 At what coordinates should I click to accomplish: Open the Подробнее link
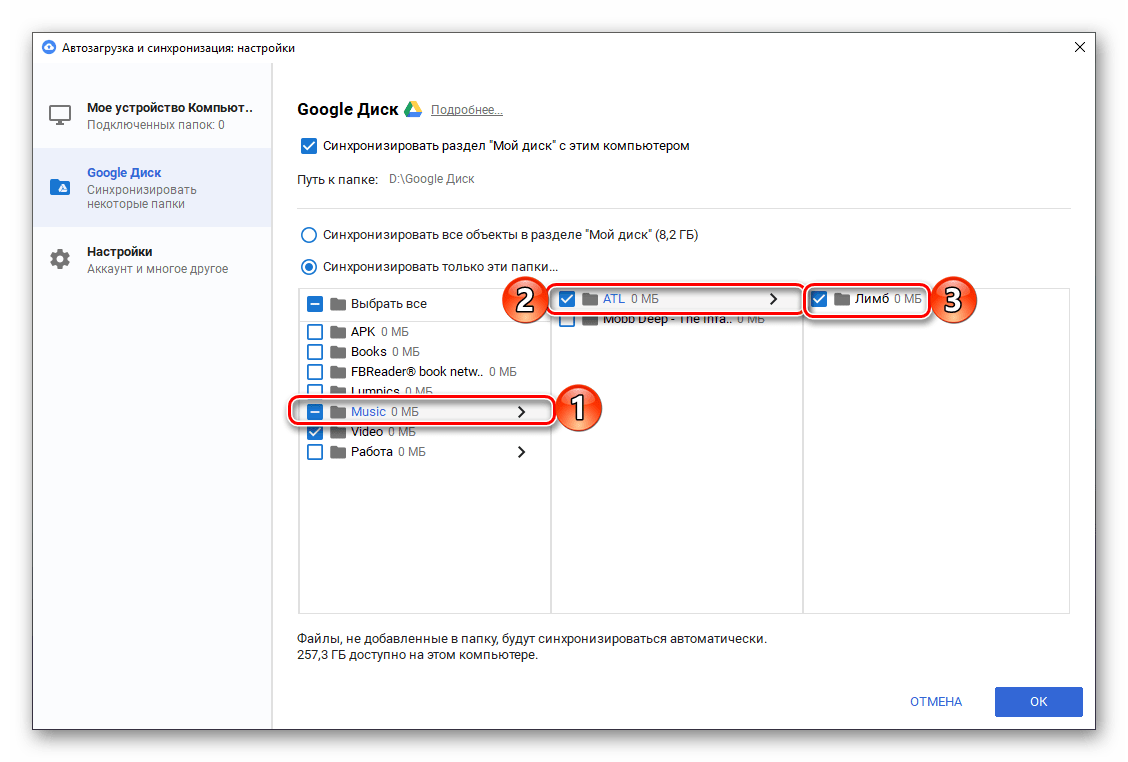(x=466, y=110)
